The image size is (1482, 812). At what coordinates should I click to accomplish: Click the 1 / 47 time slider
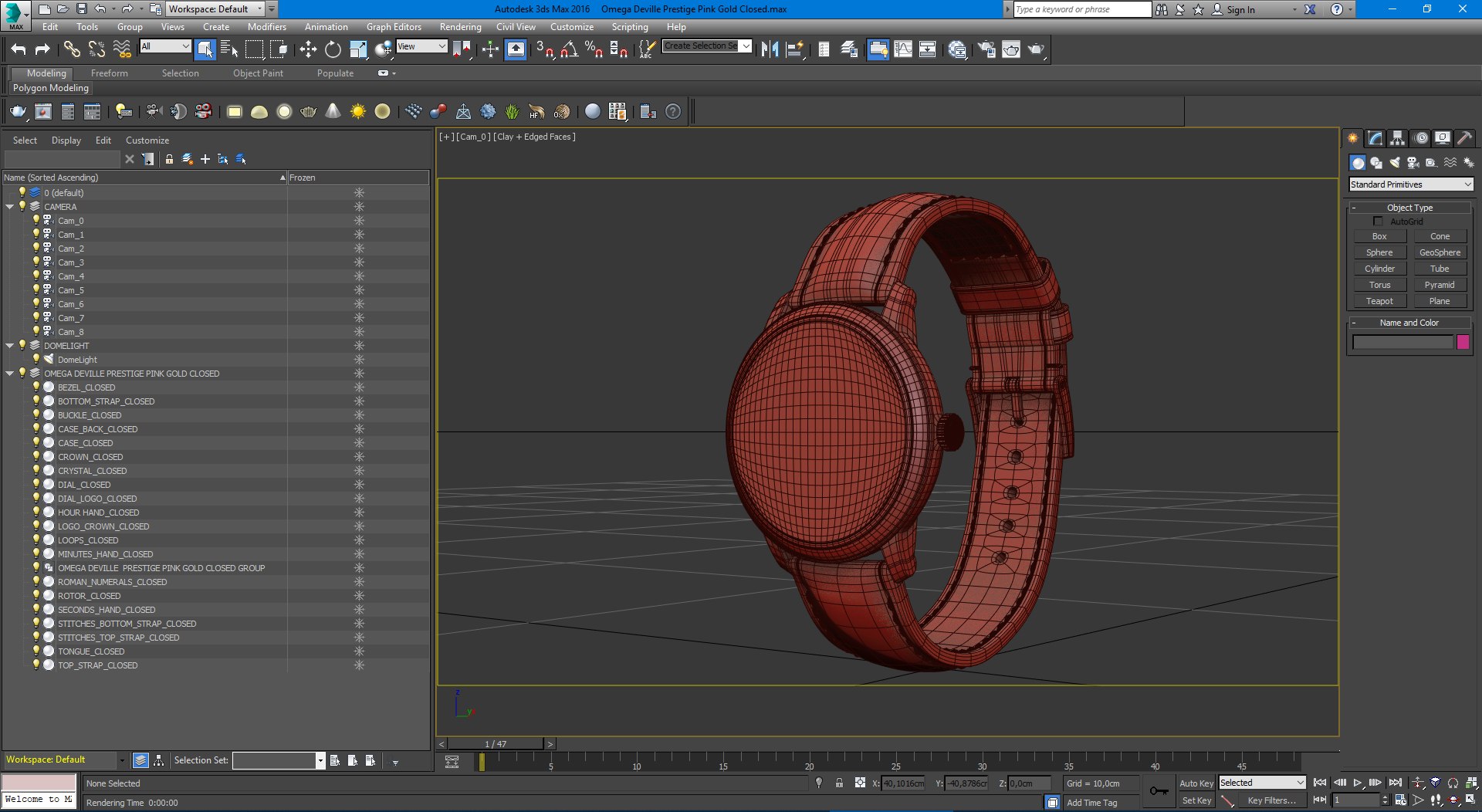pos(496,744)
